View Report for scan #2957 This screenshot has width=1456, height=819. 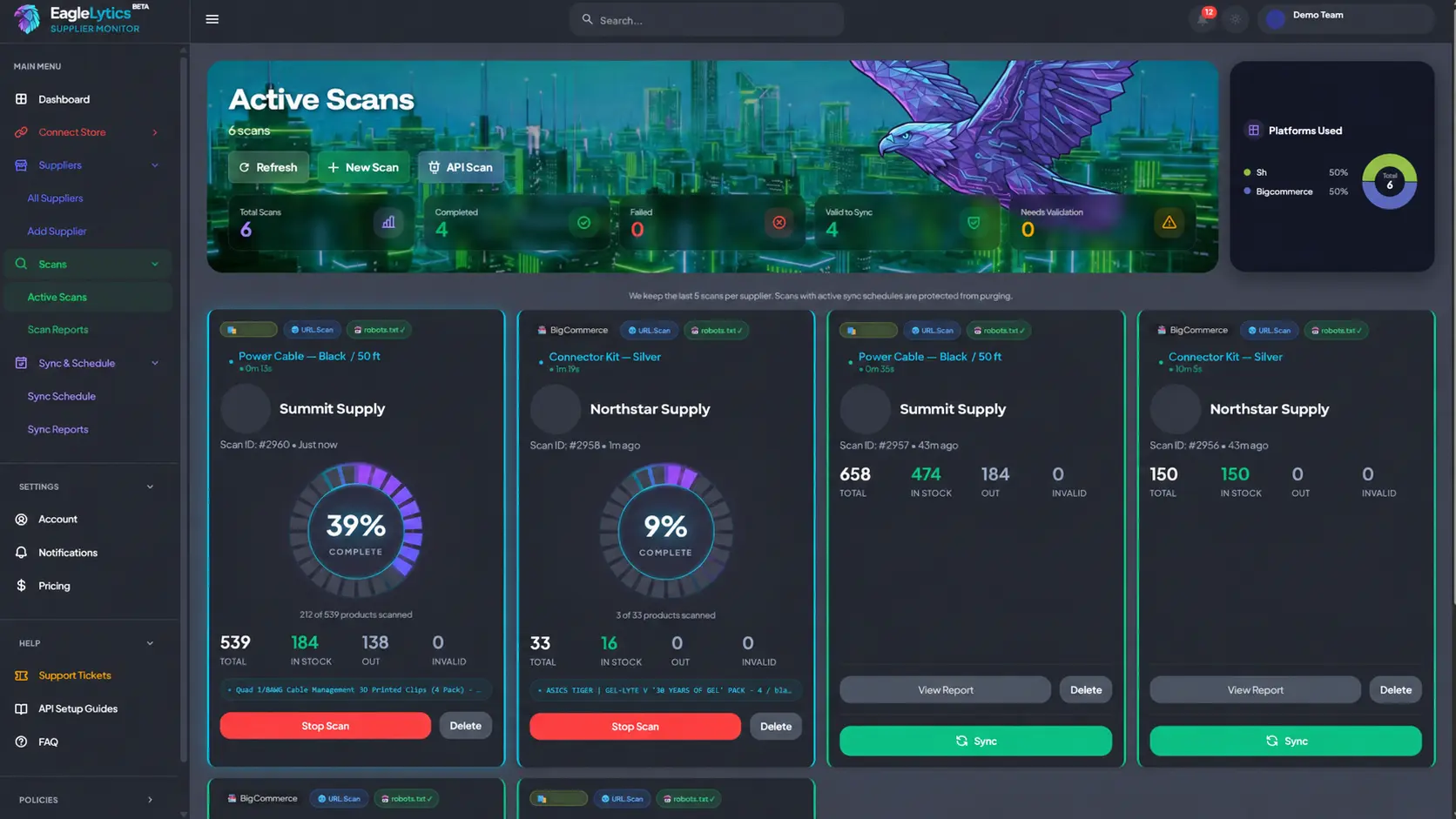click(945, 690)
